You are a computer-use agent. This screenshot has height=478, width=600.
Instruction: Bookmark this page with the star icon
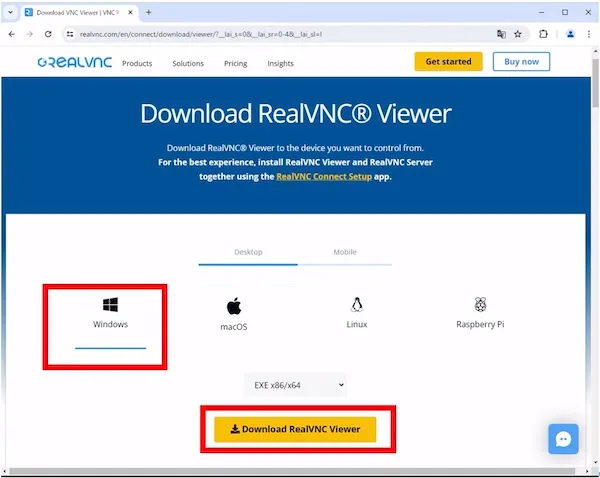518,34
